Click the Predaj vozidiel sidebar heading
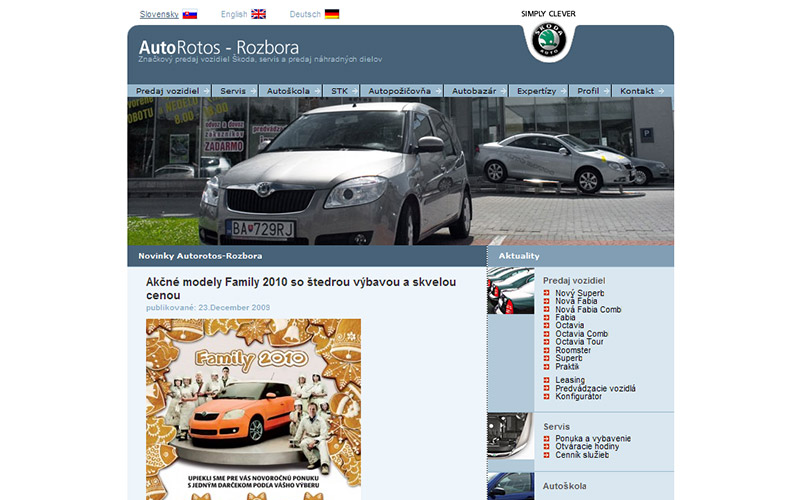 (x=574, y=281)
